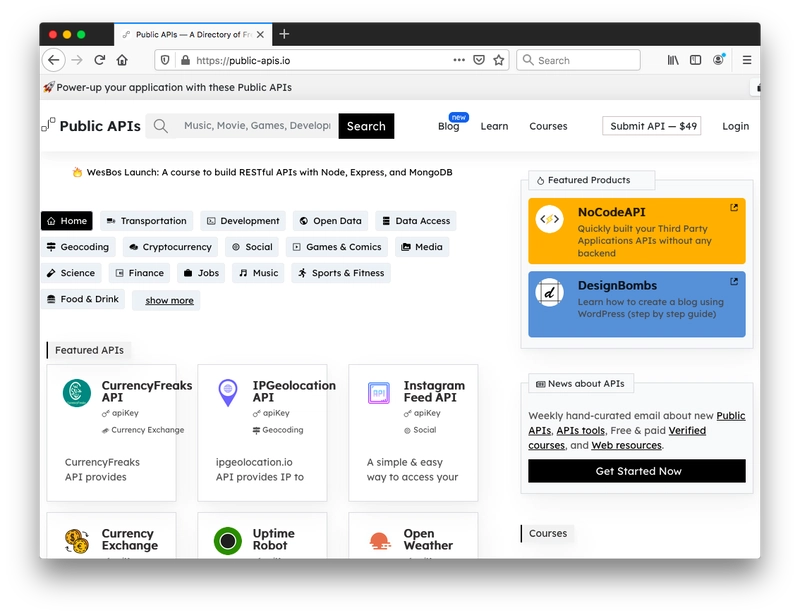Click the Open Weather logo icon
Screen dimensions: 800x615
379,541
